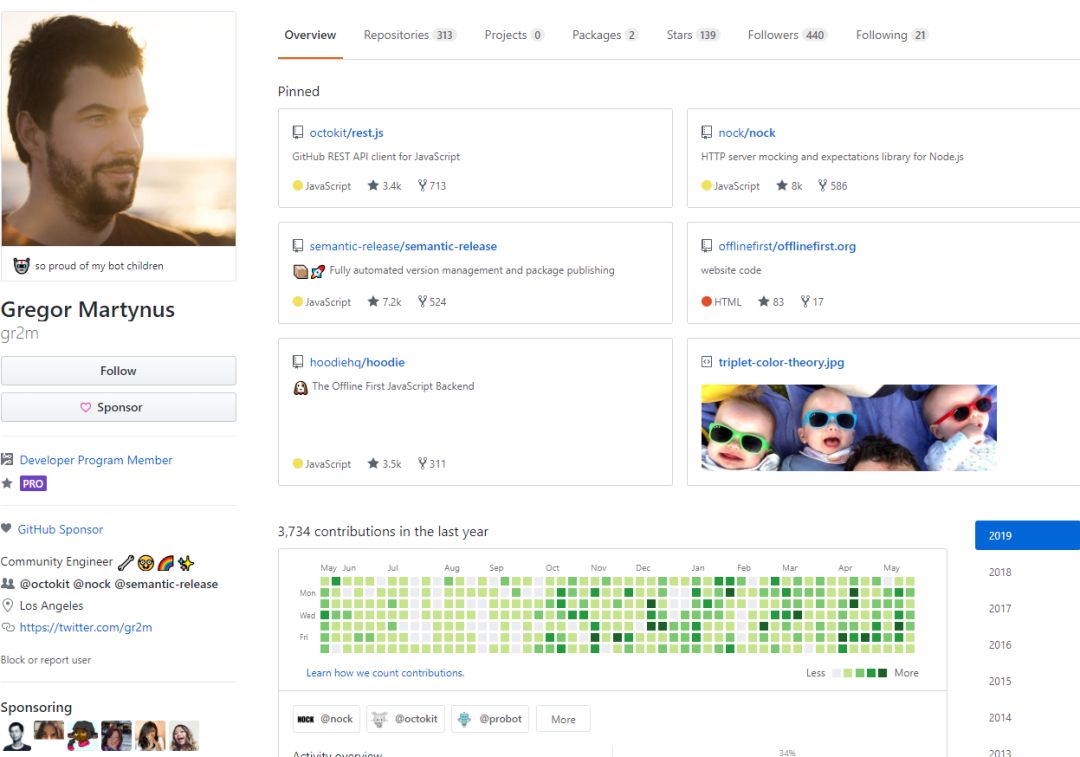
Task: Select the 2016 contribution year
Action: pyautogui.click(x=1000, y=645)
